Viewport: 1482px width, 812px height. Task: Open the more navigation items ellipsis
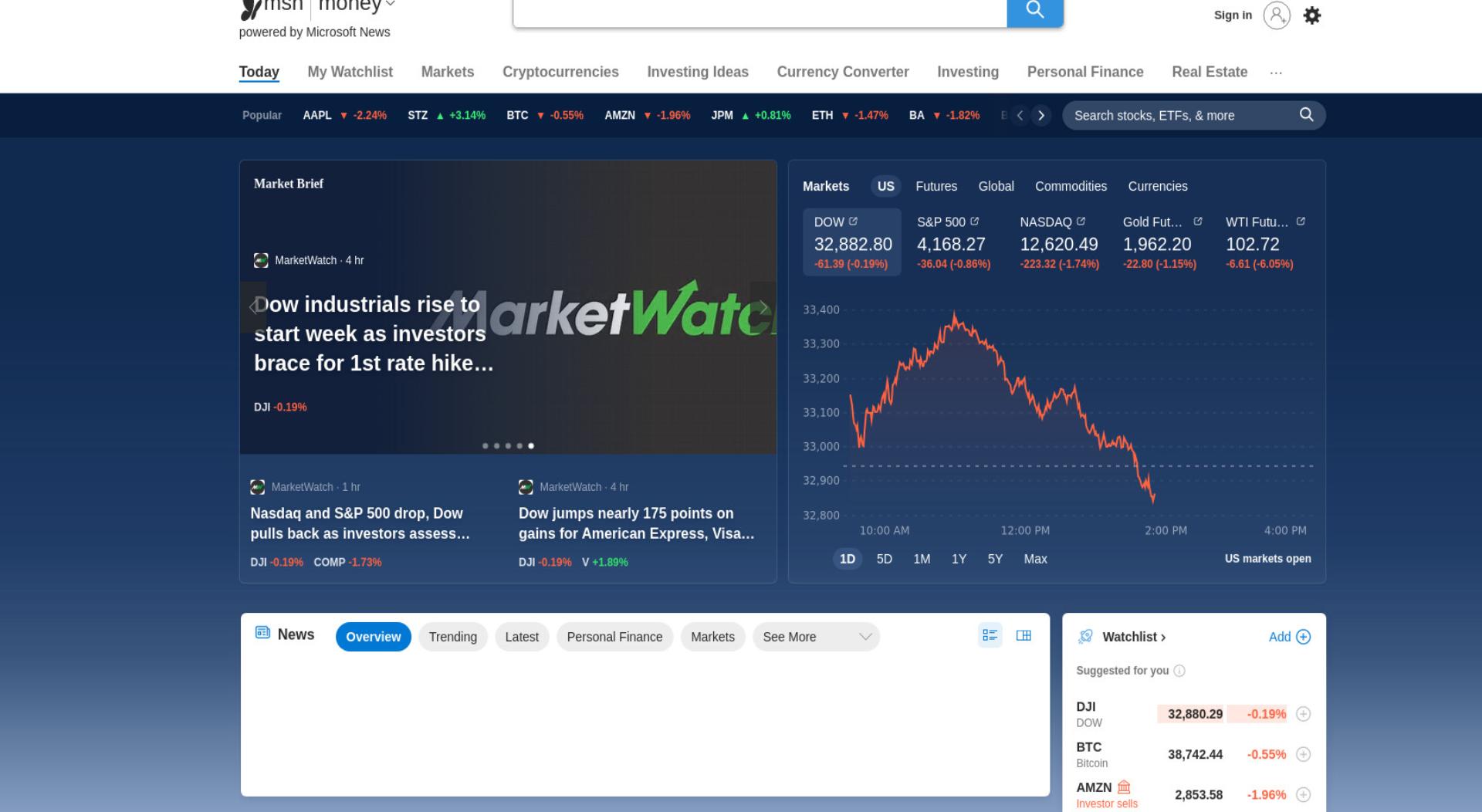1276,73
